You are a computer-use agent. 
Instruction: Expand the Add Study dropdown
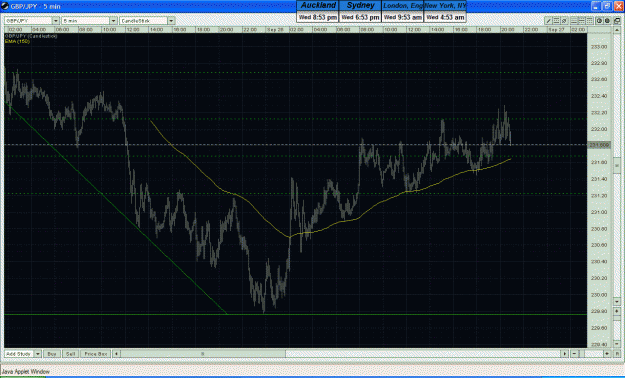[x=37, y=354]
